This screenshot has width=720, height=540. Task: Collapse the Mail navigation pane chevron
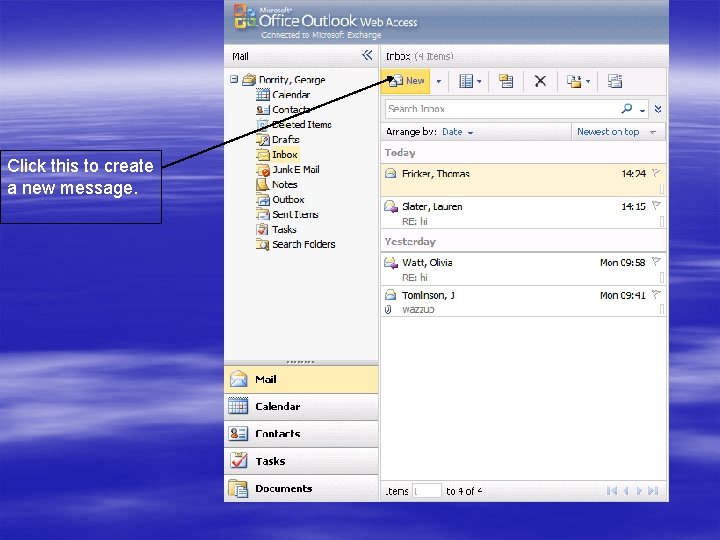(x=367, y=56)
